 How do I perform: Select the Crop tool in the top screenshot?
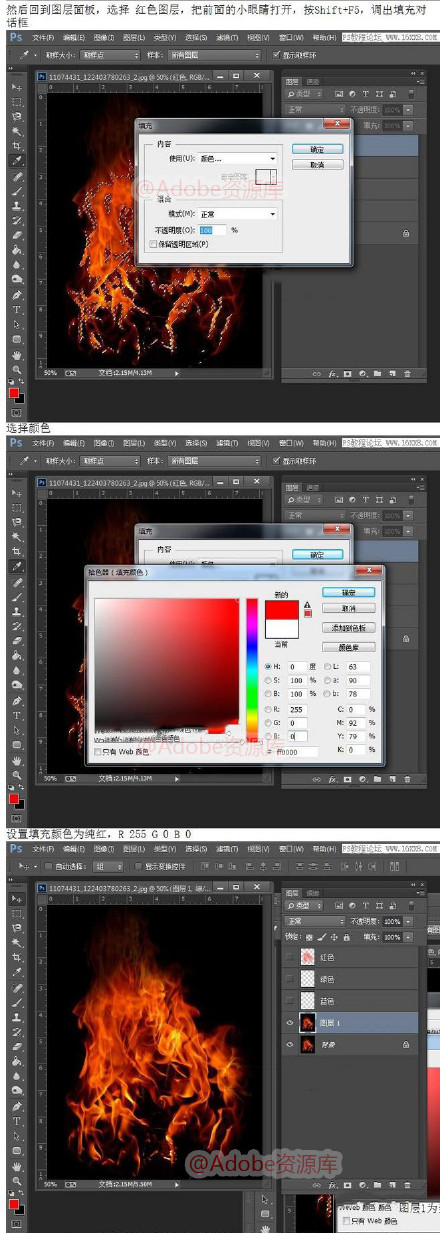click(x=16, y=146)
